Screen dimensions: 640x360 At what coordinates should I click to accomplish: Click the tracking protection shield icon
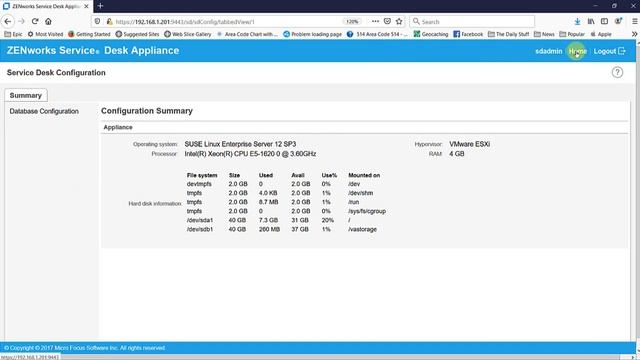97,21
